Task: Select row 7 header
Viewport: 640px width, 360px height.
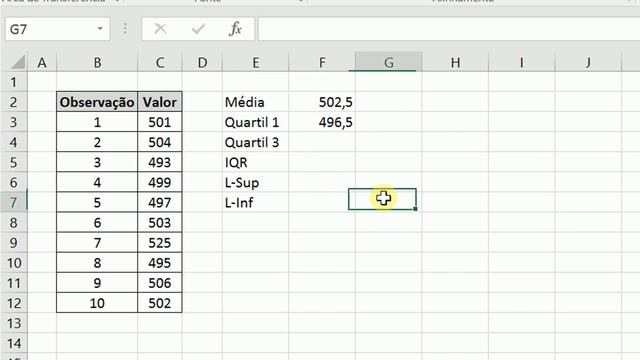Action: [13, 202]
